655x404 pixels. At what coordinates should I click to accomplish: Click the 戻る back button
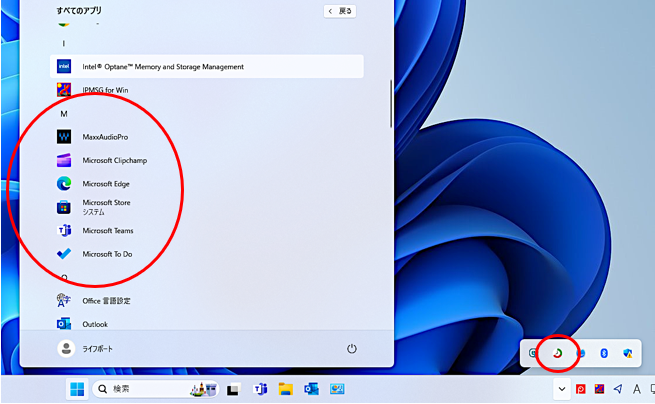pos(340,11)
